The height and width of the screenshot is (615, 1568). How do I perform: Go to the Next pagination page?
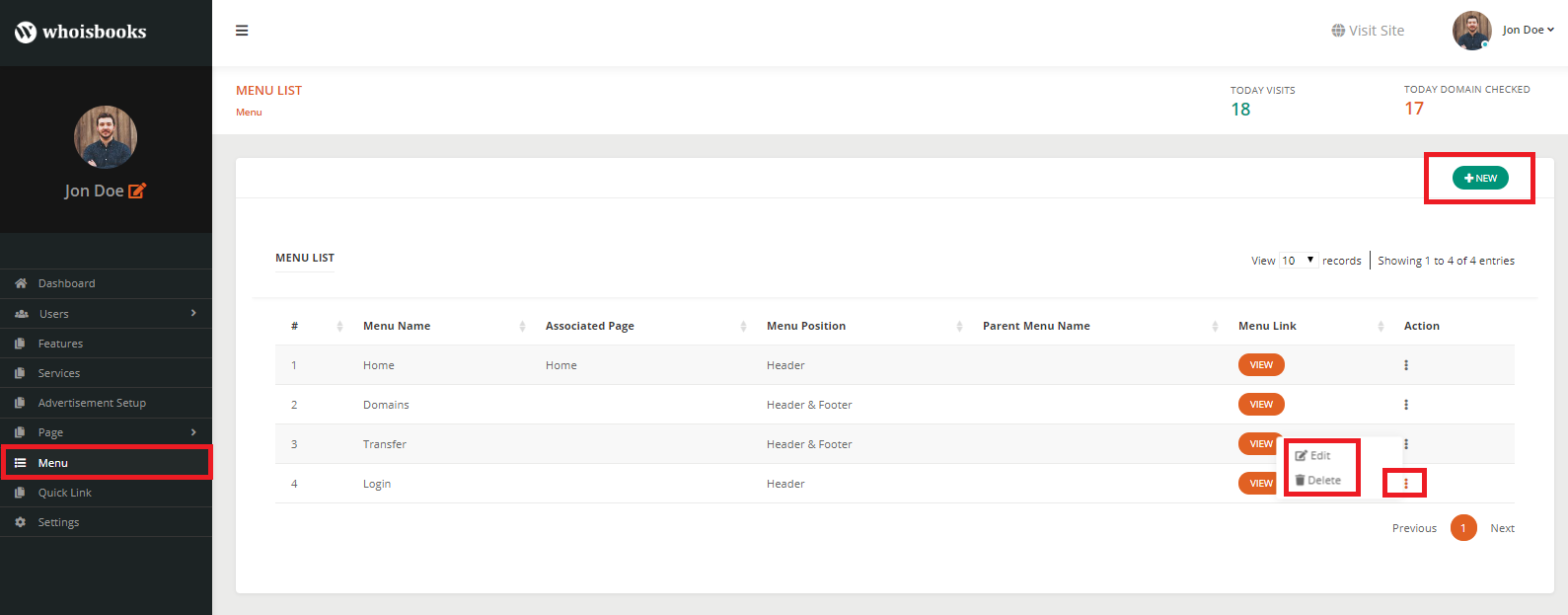[x=1502, y=528]
